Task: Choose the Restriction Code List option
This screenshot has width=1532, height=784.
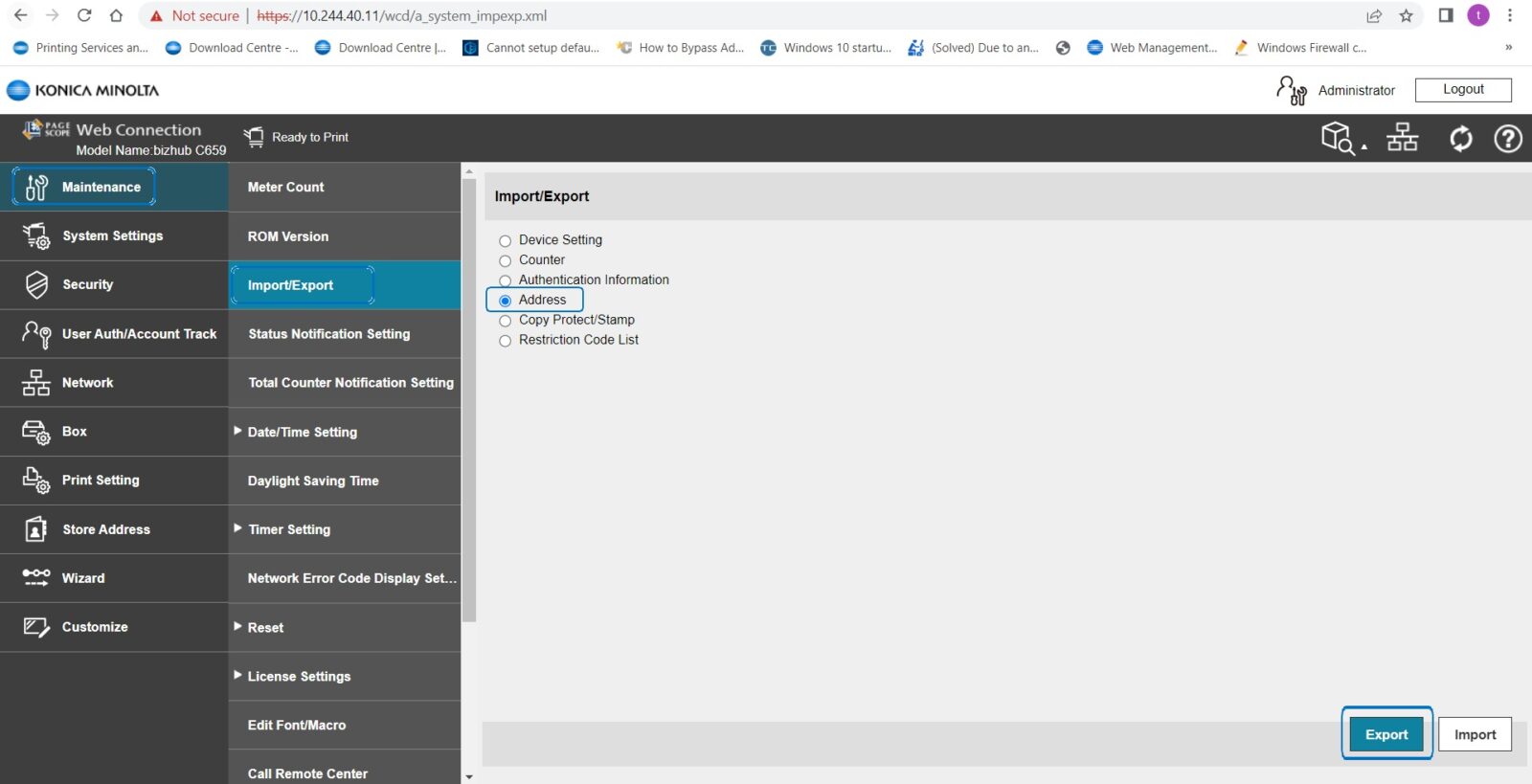Action: 506,341
